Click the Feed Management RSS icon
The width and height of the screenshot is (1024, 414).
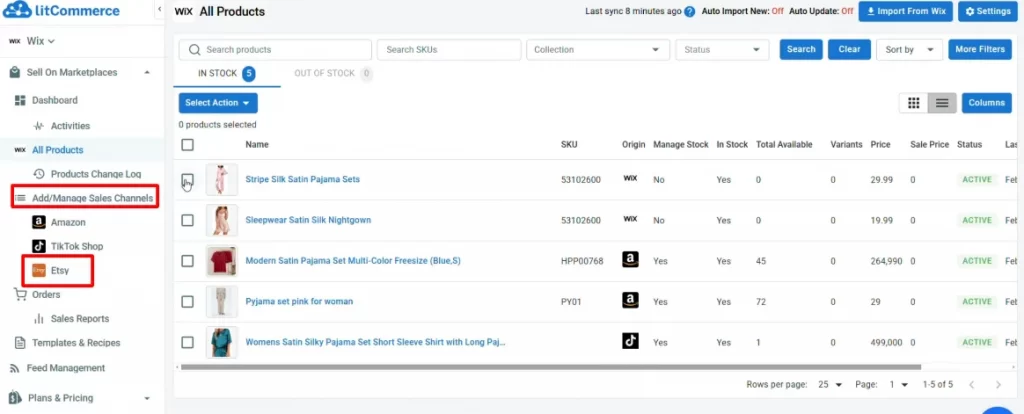[14, 368]
